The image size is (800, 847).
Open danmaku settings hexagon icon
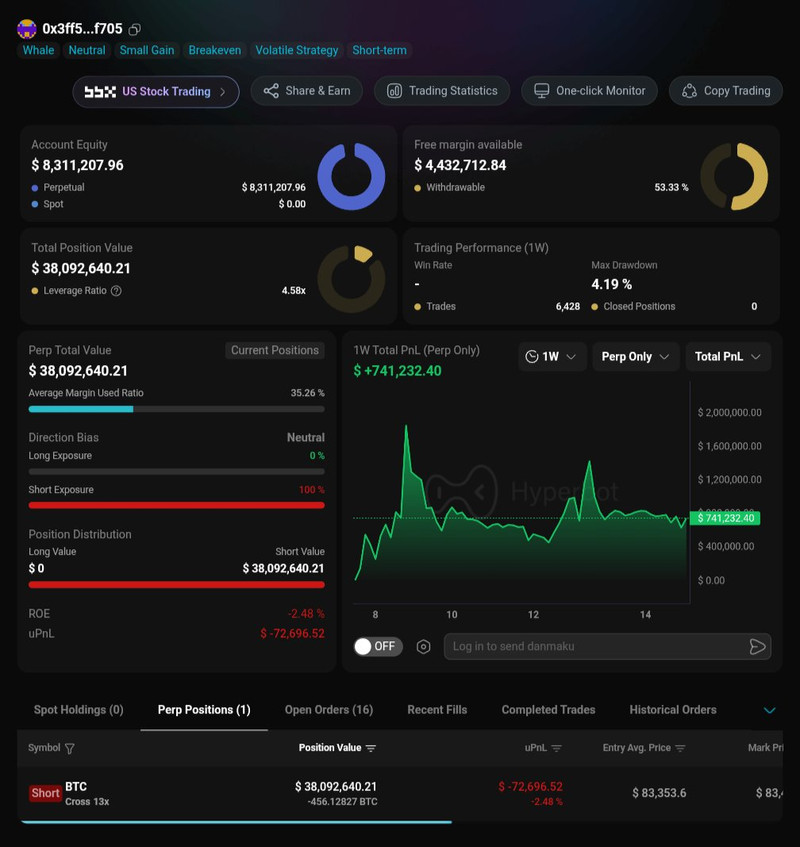(x=423, y=647)
